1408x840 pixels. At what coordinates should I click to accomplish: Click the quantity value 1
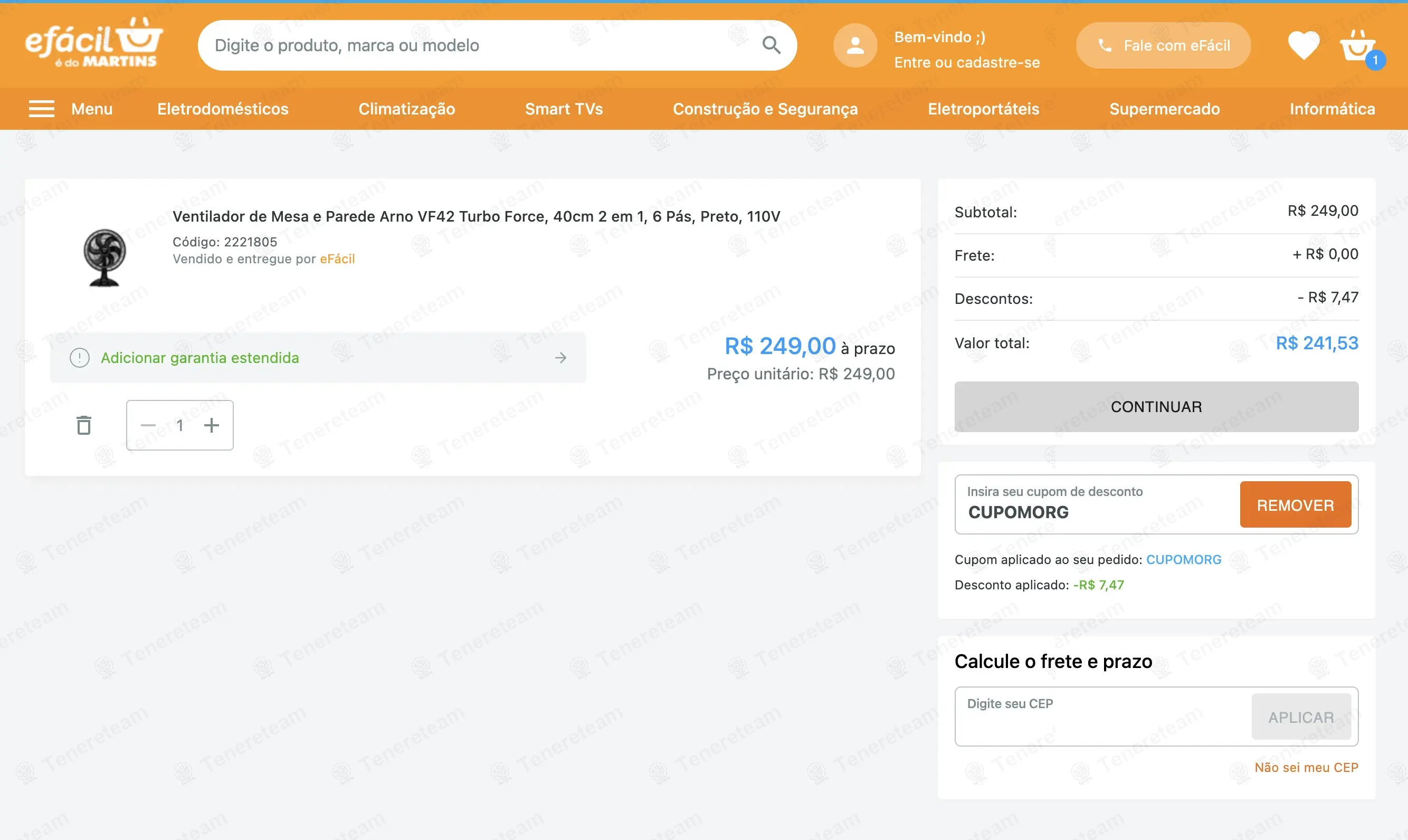179,425
